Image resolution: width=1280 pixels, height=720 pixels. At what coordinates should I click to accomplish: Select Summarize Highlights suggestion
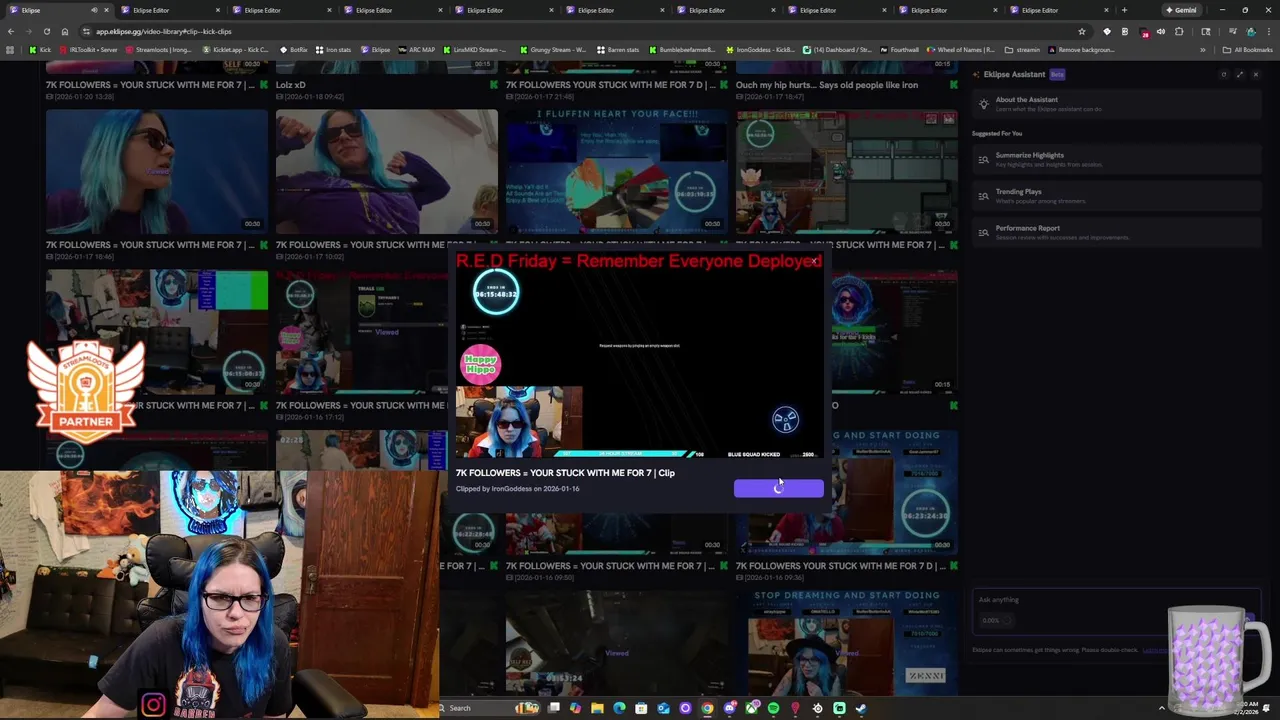click(1117, 159)
